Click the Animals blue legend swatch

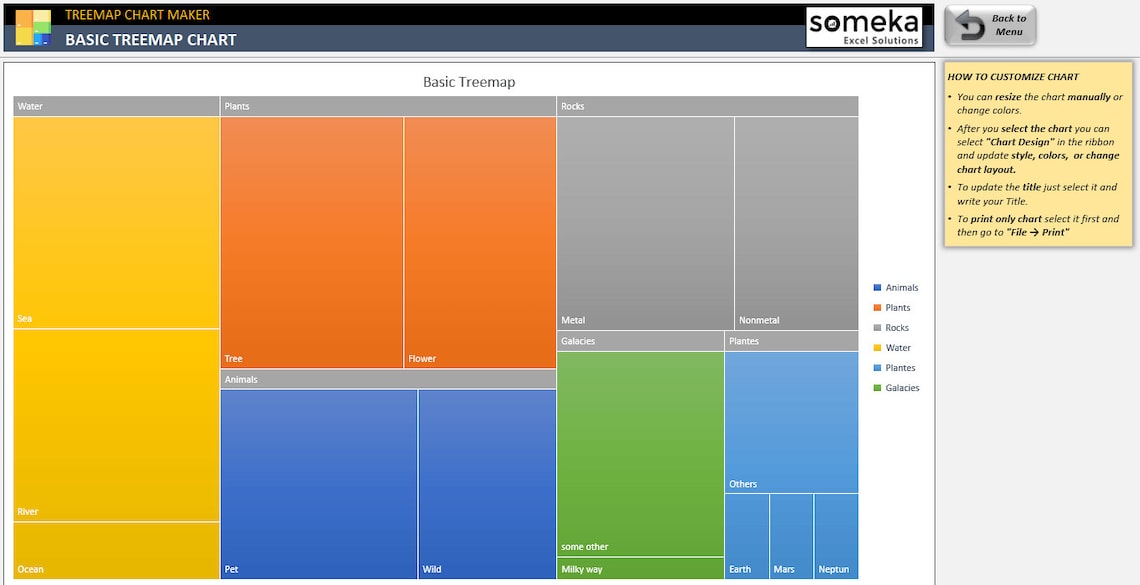(878, 288)
